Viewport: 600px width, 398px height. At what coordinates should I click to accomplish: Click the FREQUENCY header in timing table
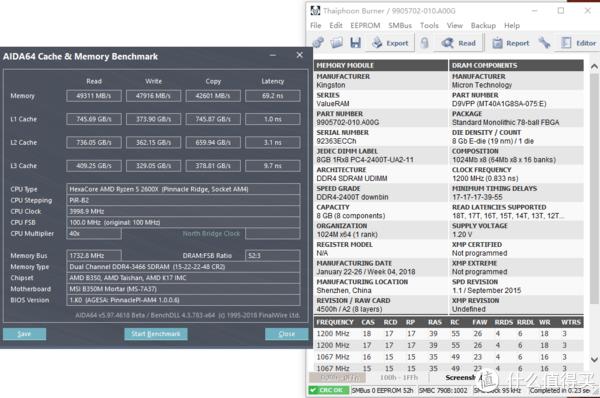point(335,322)
